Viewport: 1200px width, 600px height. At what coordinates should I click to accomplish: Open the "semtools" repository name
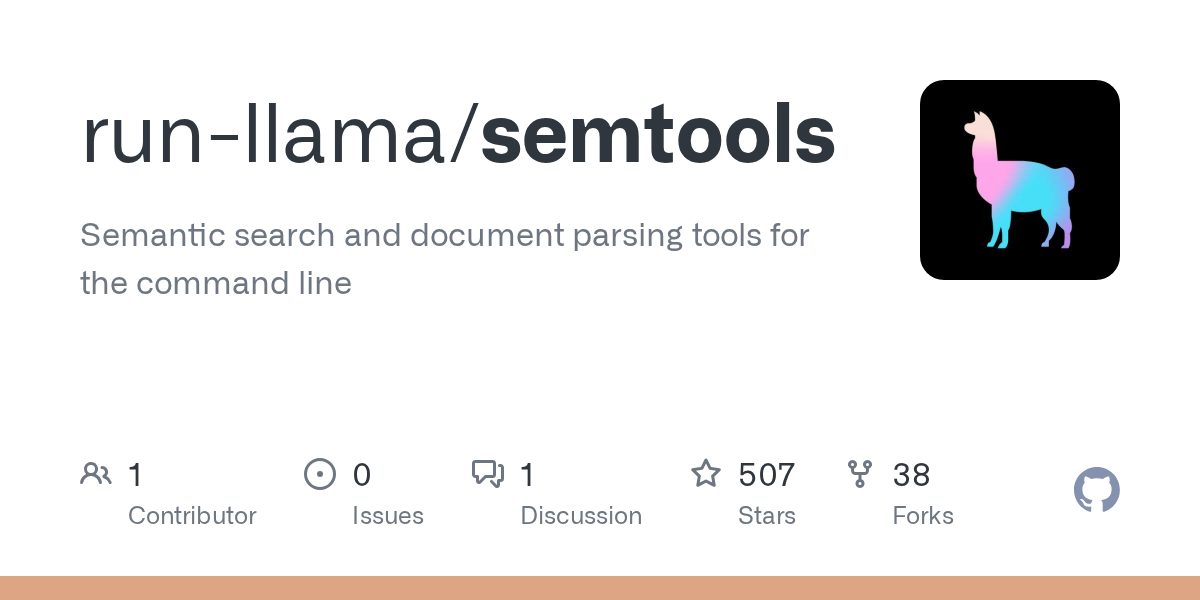(658, 136)
